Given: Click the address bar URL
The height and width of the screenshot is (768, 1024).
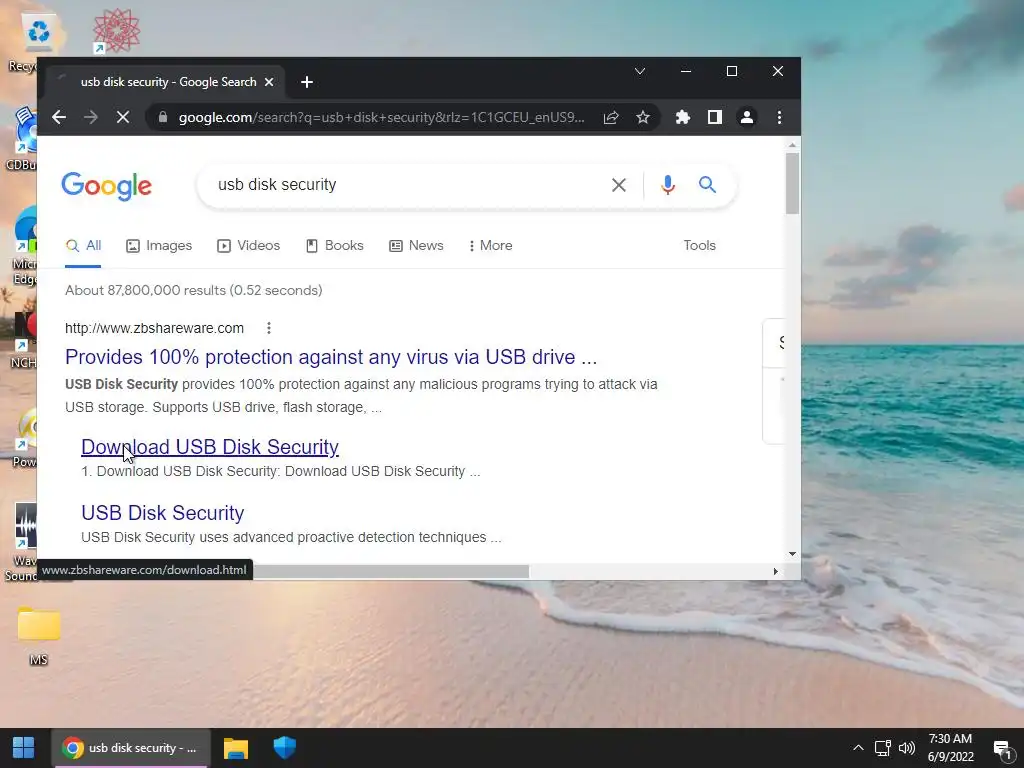Looking at the screenshot, I should (x=381, y=118).
